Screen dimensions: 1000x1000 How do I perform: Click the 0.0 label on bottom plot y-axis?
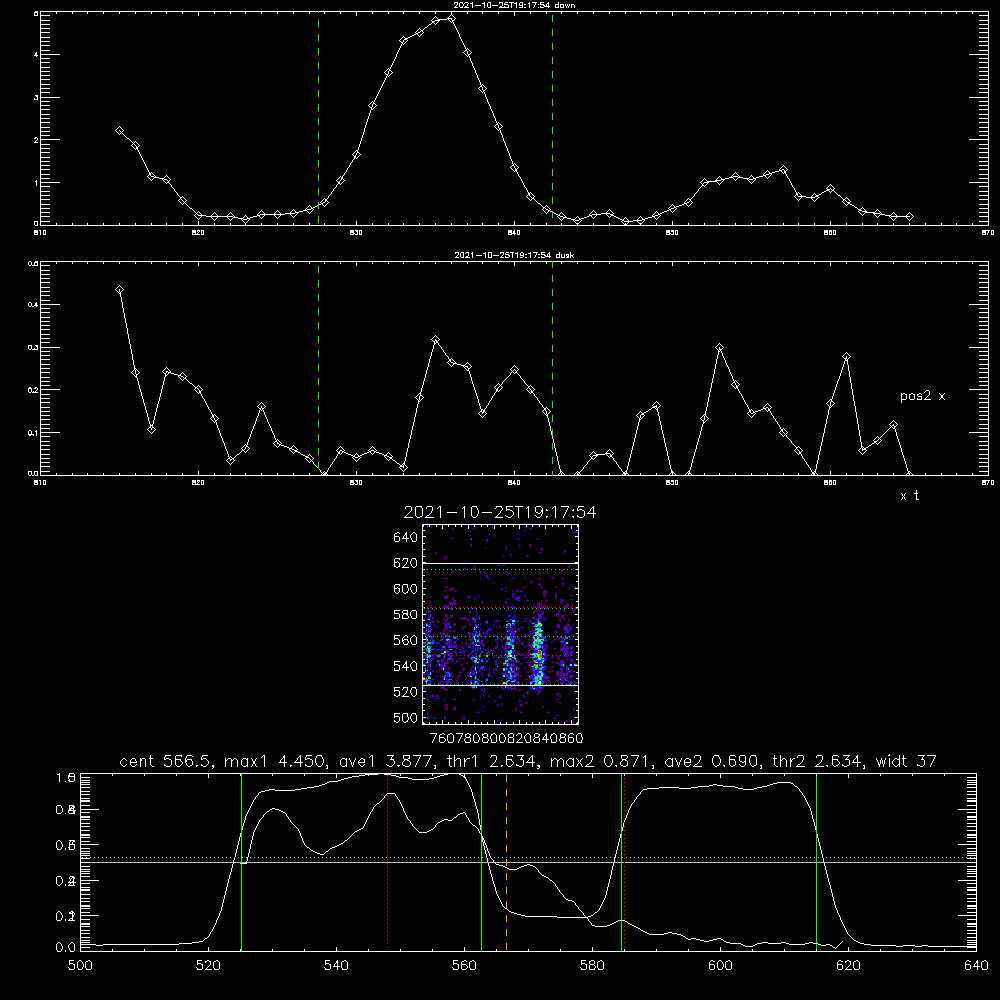tap(65, 948)
